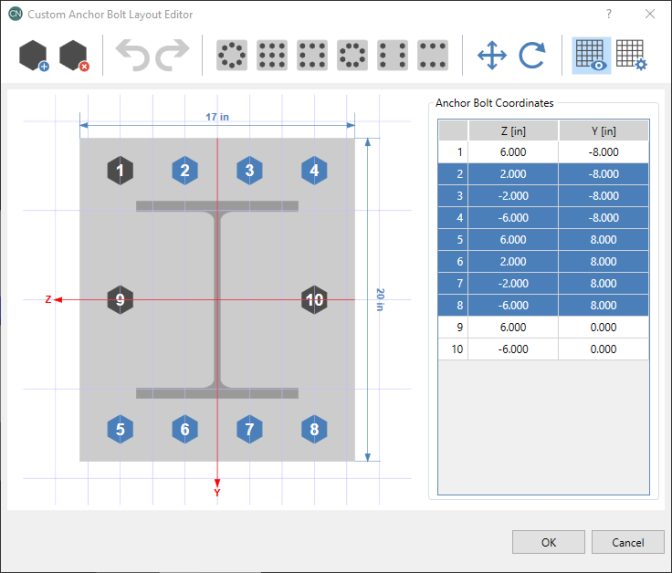Click the Y [in] column header
The image size is (672, 573).
603,131
